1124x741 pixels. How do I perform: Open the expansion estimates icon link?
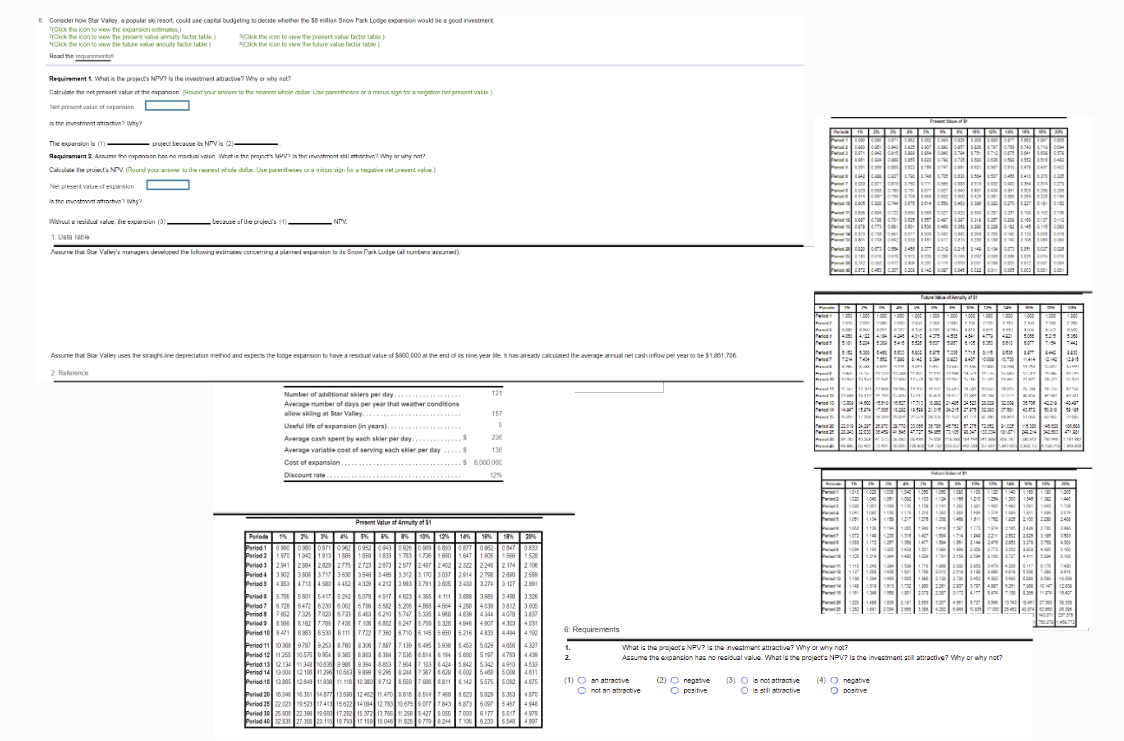(x=115, y=29)
